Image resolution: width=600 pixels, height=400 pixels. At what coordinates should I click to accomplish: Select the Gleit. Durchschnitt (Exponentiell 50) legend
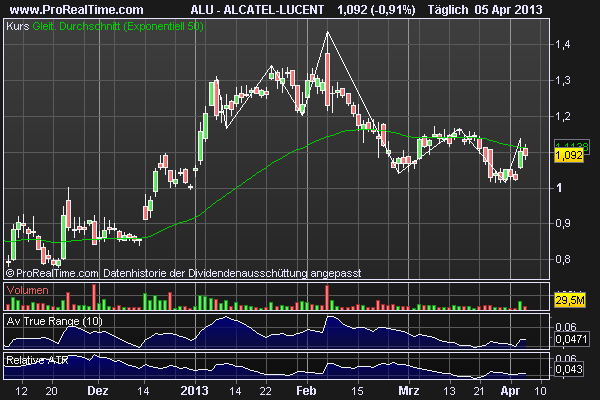[x=118, y=26]
